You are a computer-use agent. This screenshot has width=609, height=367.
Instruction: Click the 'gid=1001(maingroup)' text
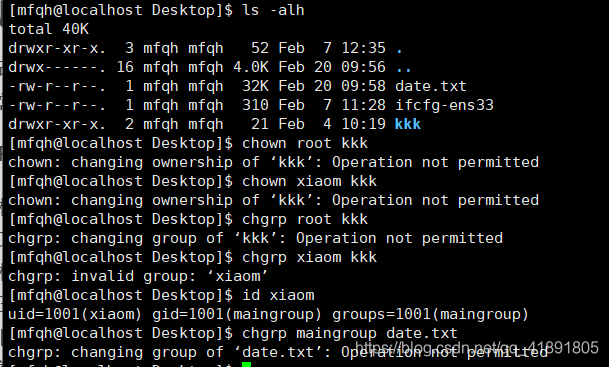[237, 315]
